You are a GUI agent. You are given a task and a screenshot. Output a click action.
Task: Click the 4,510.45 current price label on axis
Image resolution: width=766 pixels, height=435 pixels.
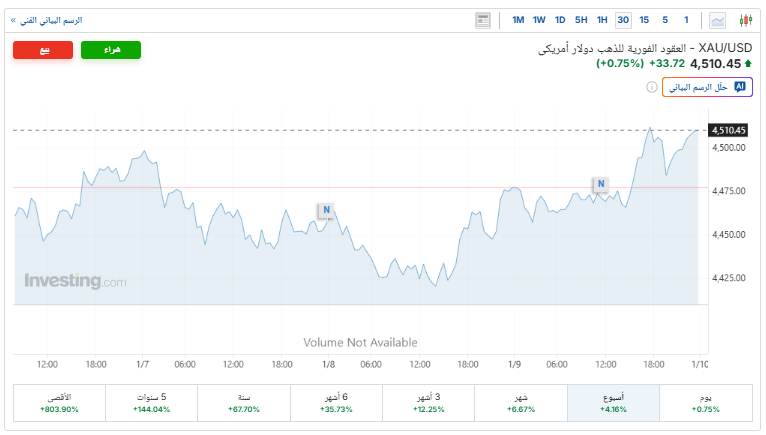[x=728, y=130]
